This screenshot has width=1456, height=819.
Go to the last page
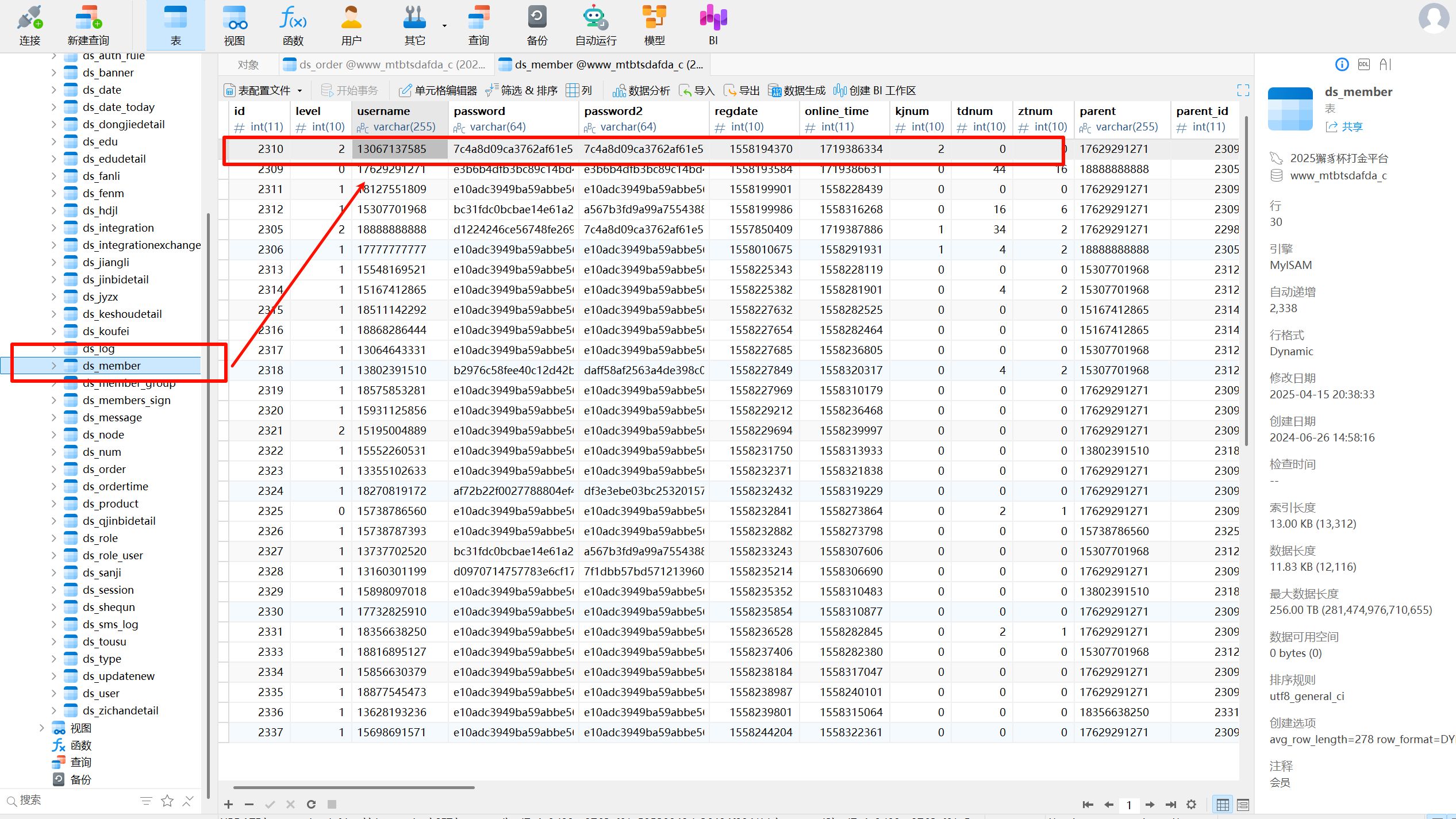click(1170, 805)
